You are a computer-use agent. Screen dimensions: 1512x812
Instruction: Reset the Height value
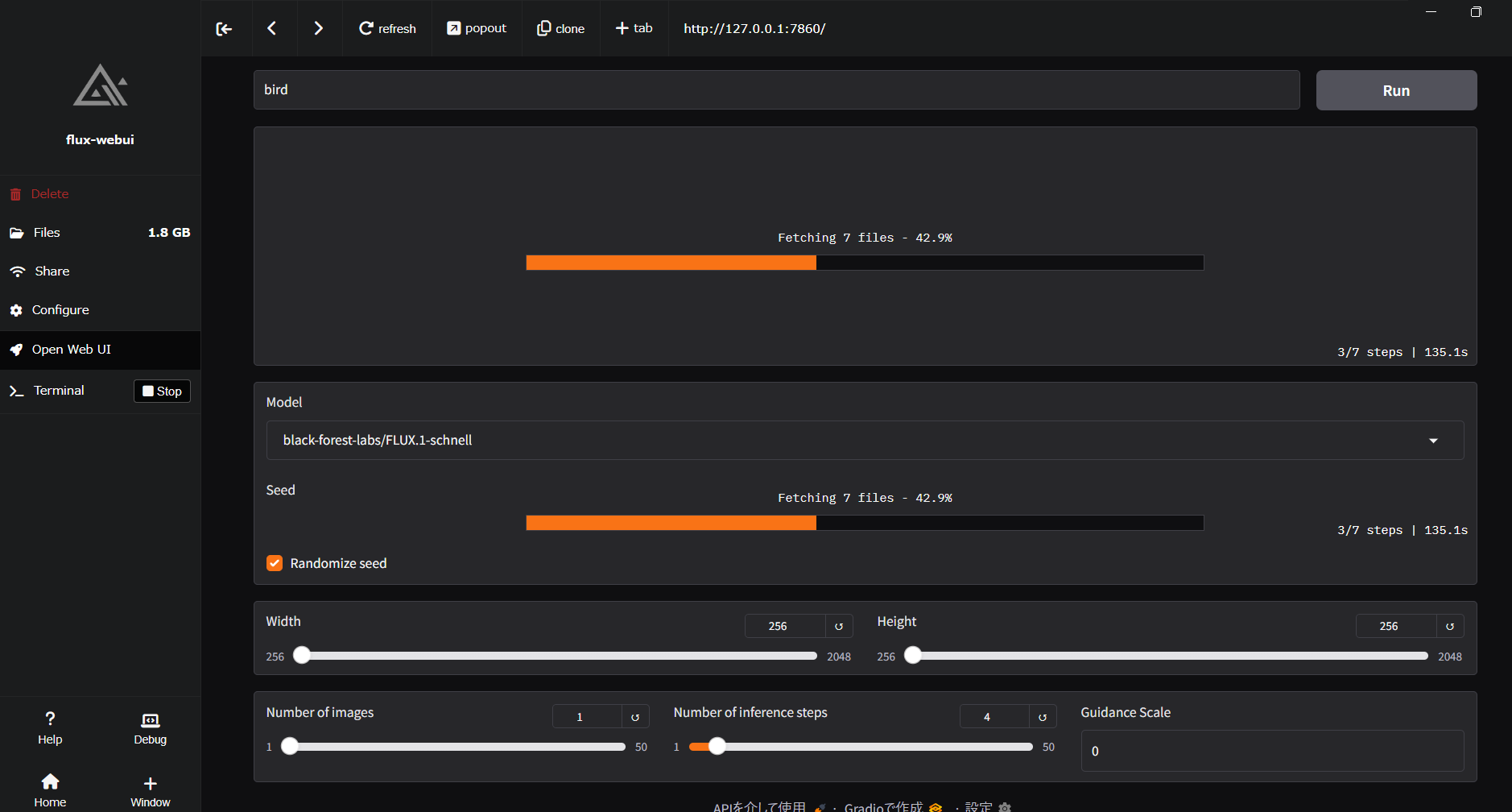pyautogui.click(x=1450, y=626)
